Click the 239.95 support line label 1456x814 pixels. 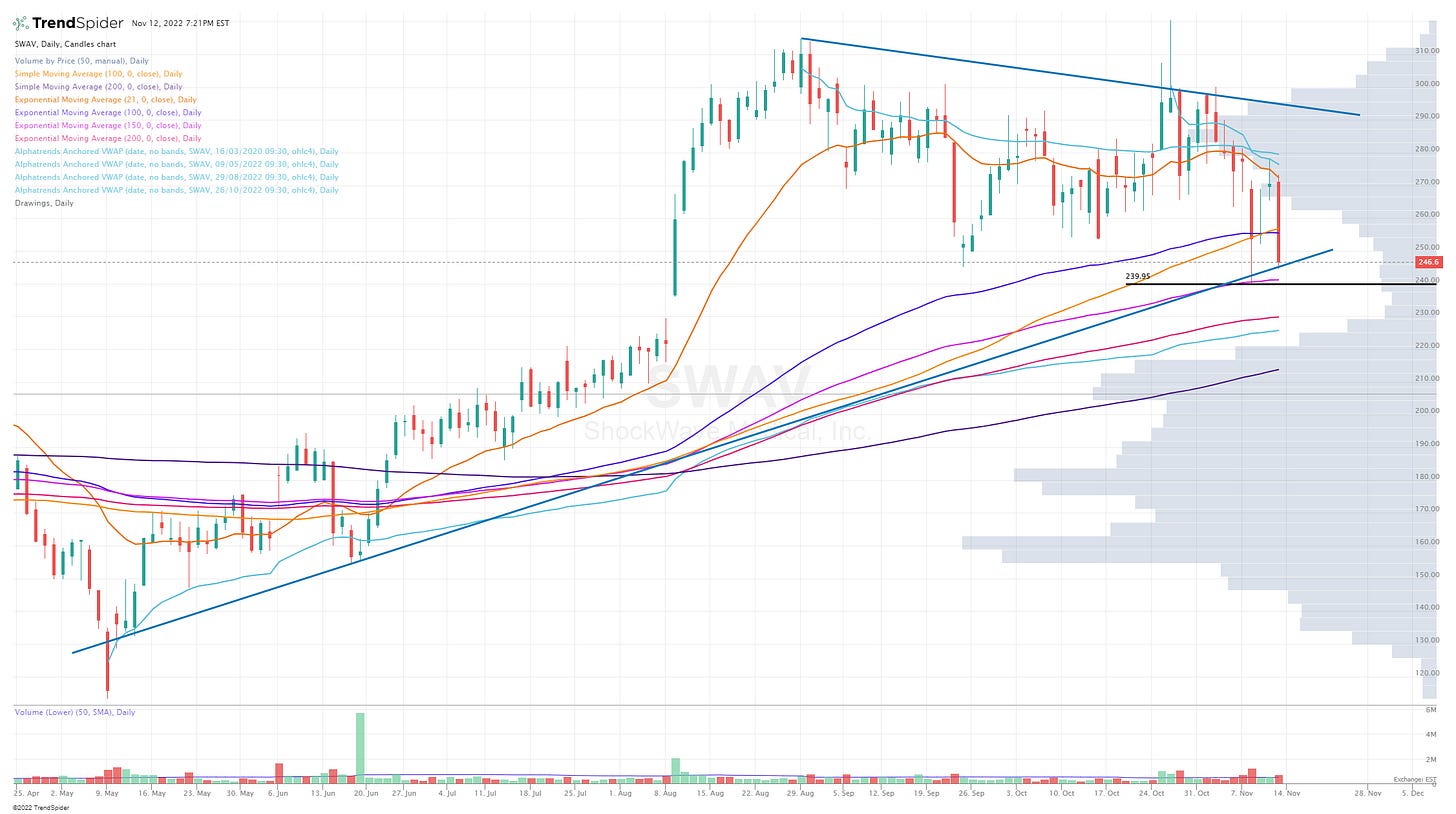1137,277
